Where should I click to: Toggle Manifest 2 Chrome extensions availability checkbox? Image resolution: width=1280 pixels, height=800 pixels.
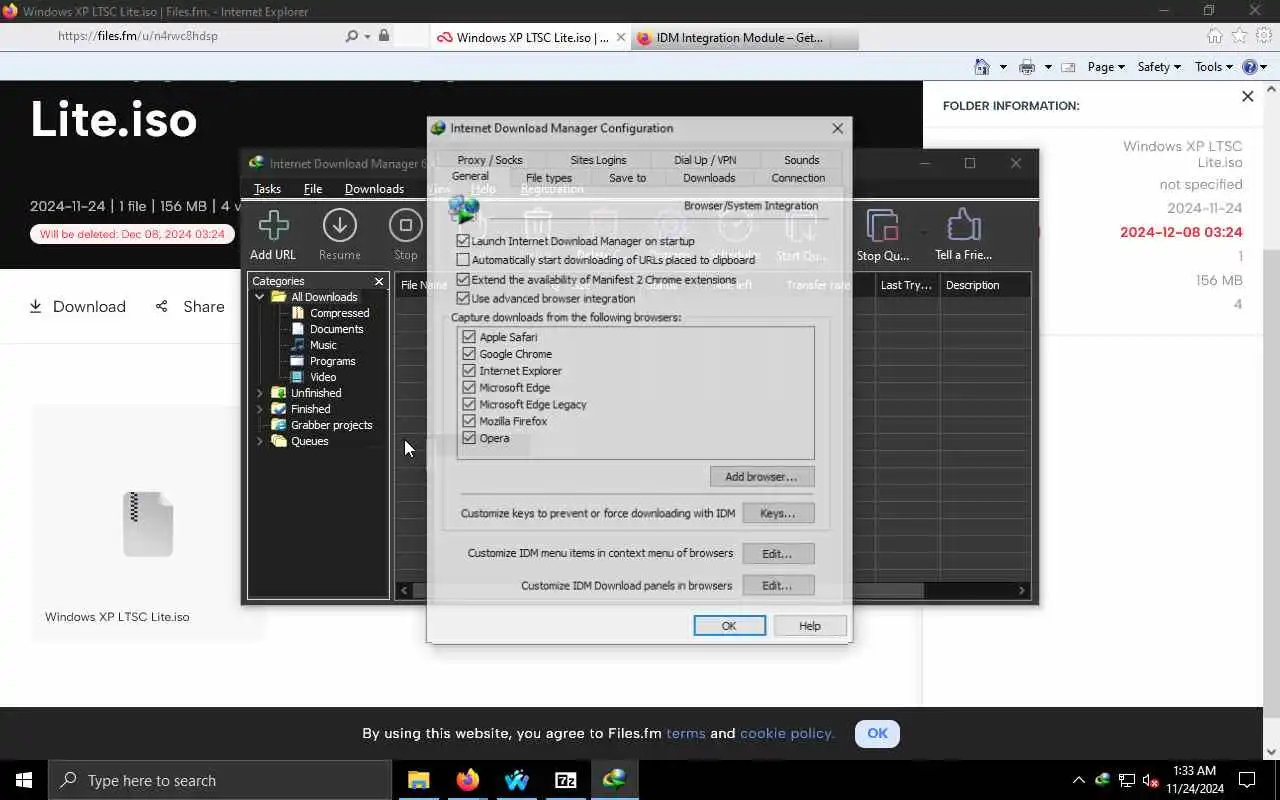coord(463,280)
